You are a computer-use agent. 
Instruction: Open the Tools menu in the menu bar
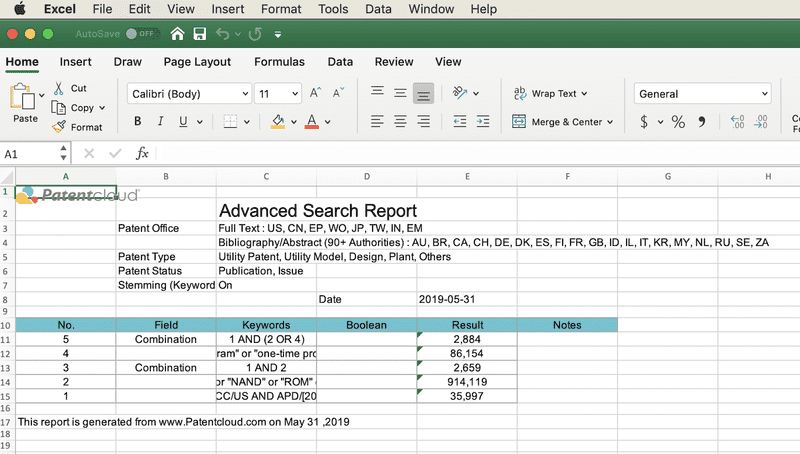[x=333, y=9]
